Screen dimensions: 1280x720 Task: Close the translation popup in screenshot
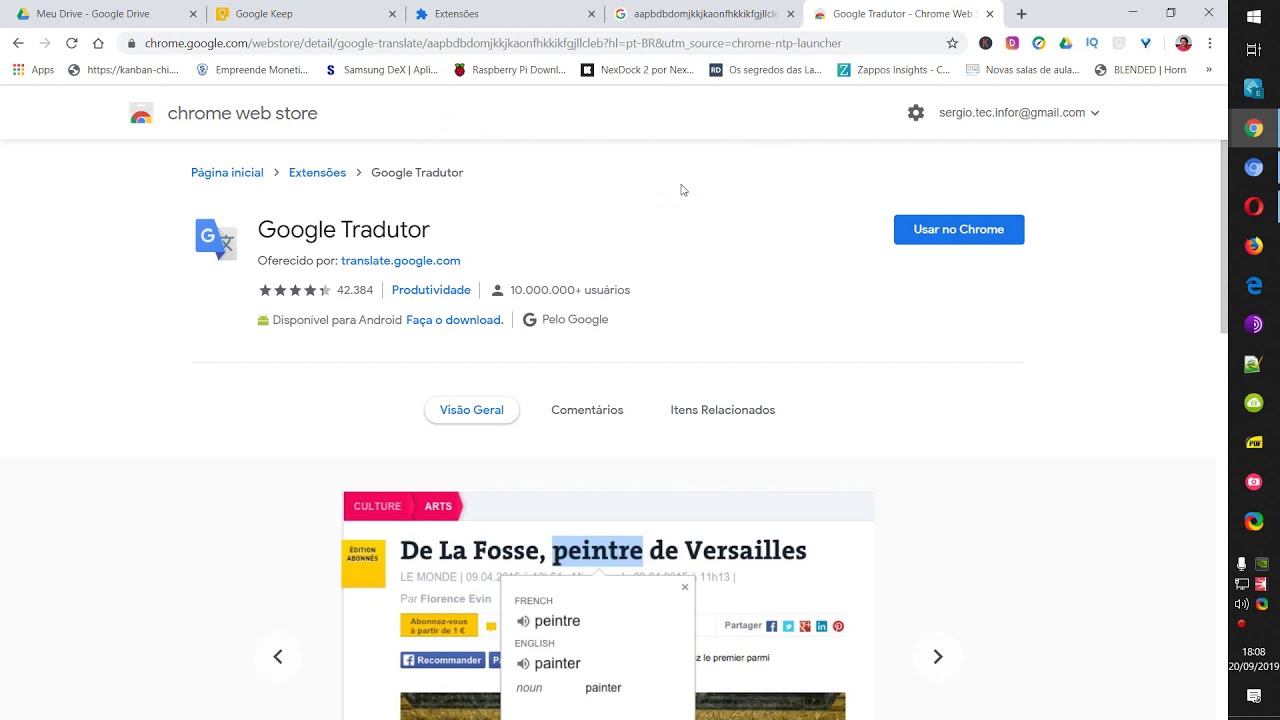click(685, 587)
